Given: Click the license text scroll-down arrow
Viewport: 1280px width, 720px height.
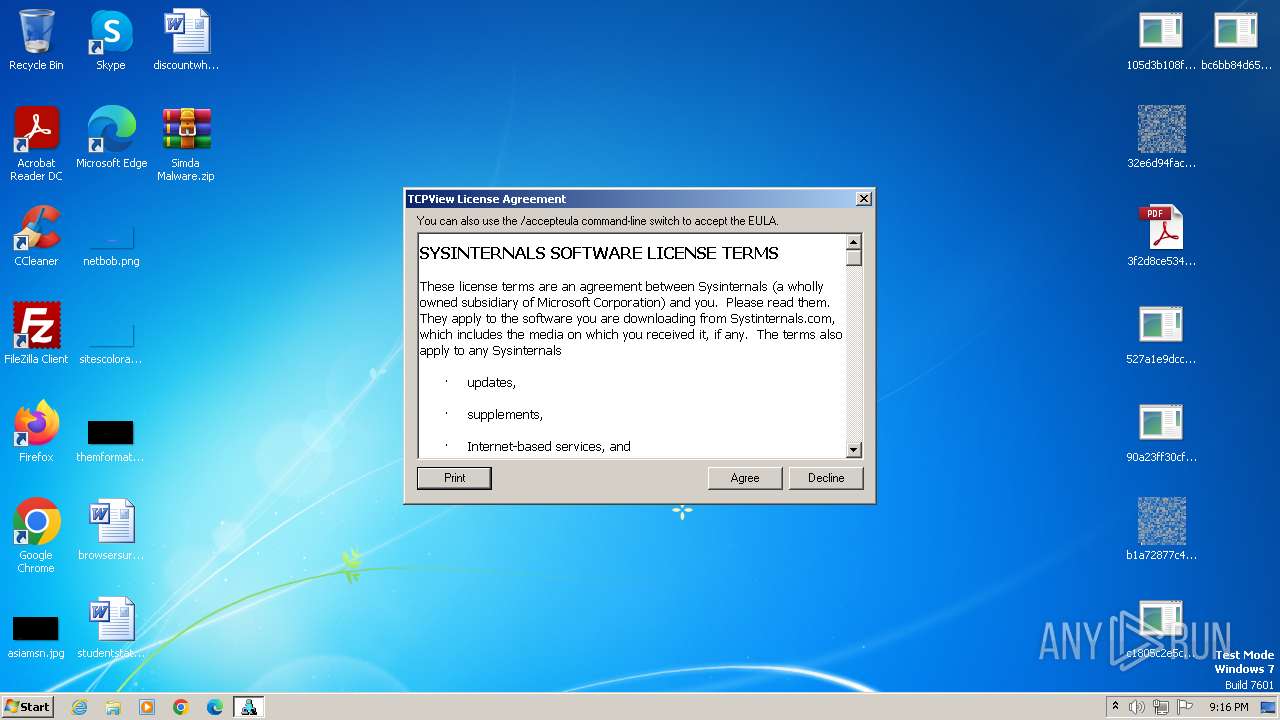Looking at the screenshot, I should (x=853, y=450).
